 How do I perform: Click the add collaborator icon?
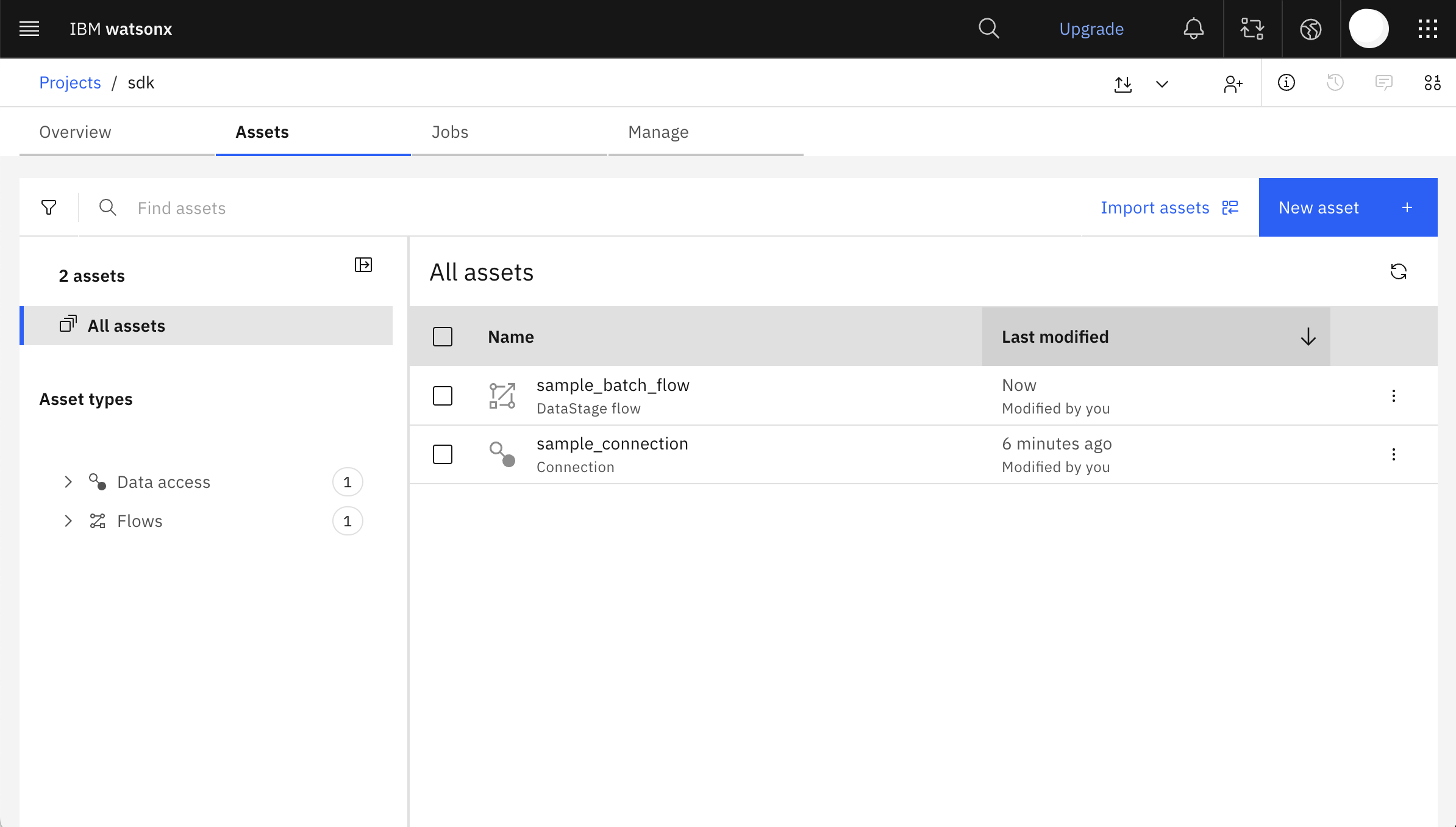pyautogui.click(x=1233, y=84)
